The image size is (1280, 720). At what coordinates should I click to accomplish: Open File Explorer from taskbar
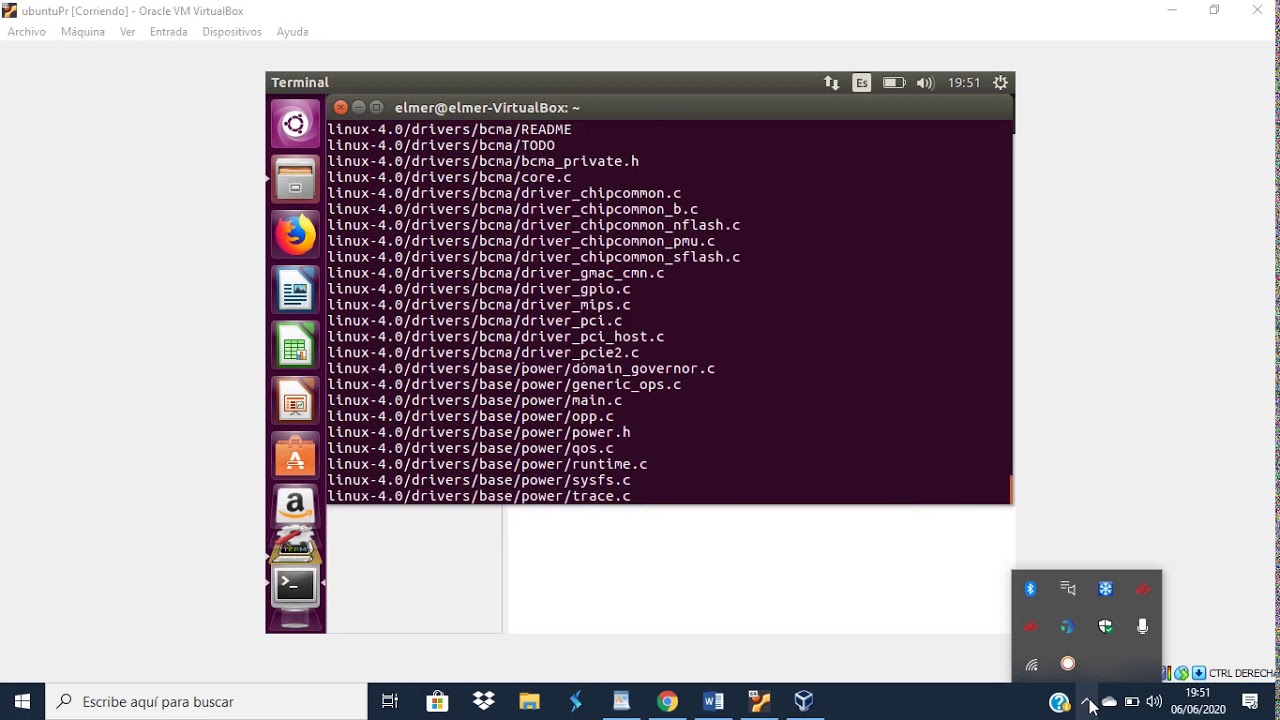[x=529, y=702]
